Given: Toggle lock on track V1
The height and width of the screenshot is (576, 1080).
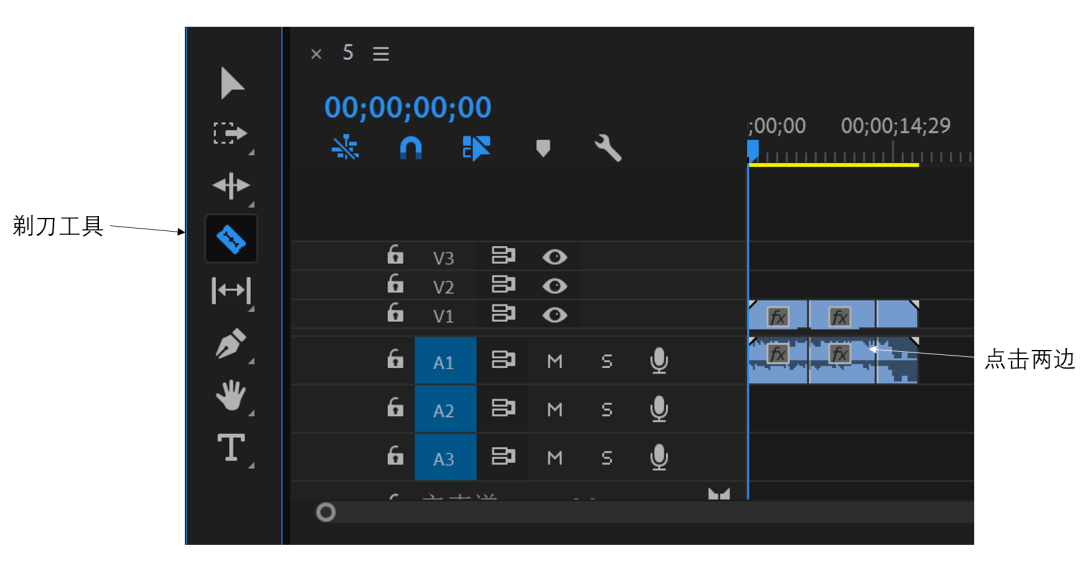Looking at the screenshot, I should (x=395, y=313).
